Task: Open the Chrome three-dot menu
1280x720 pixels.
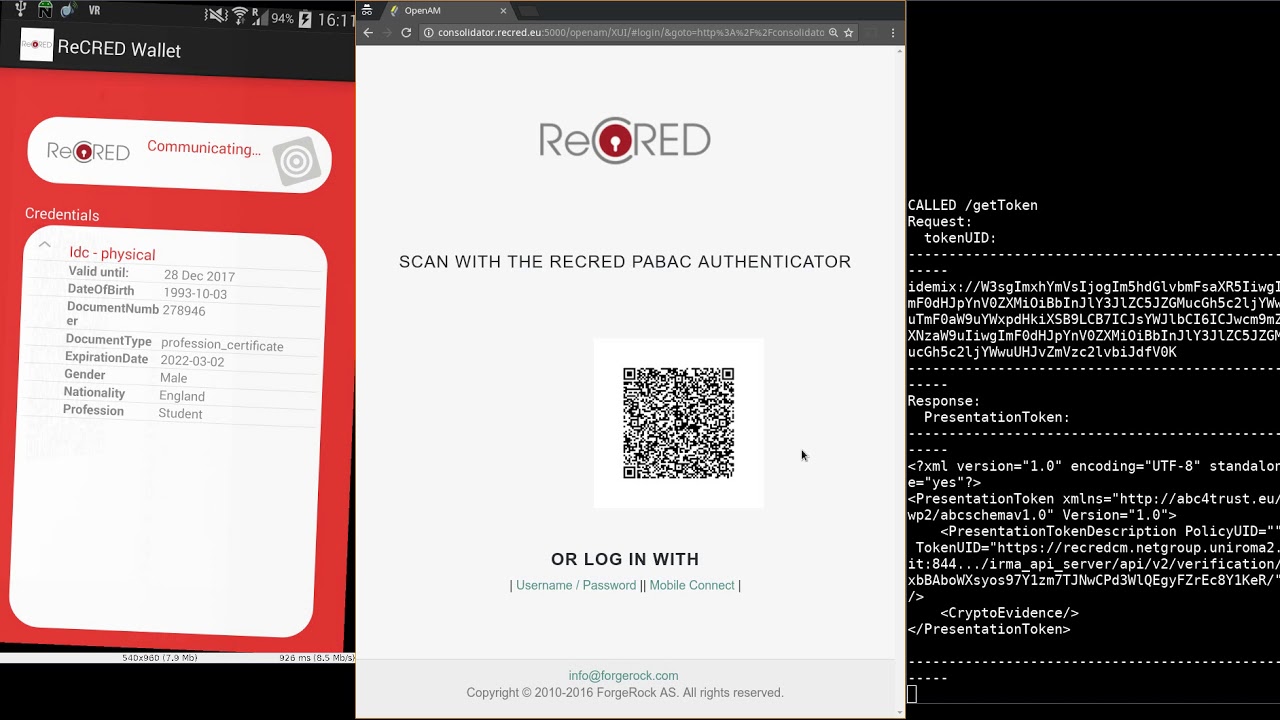Action: pyautogui.click(x=893, y=32)
